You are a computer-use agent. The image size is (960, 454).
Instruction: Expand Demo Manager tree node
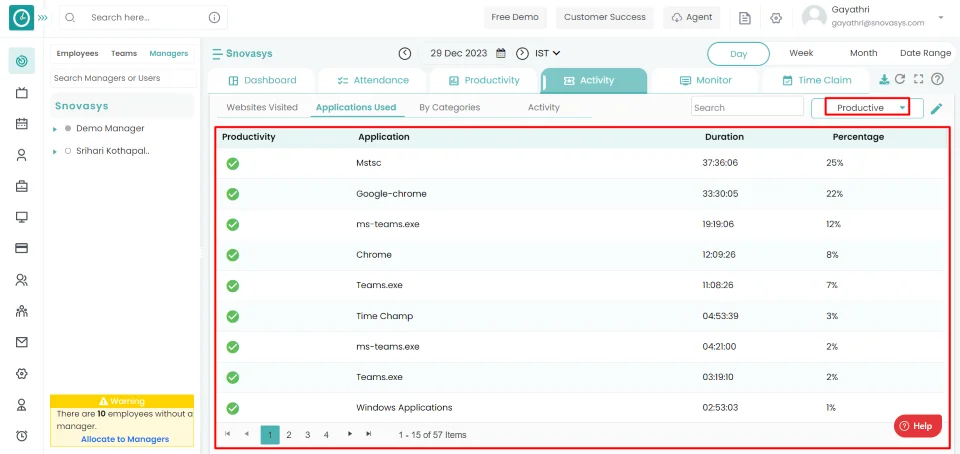click(x=54, y=129)
